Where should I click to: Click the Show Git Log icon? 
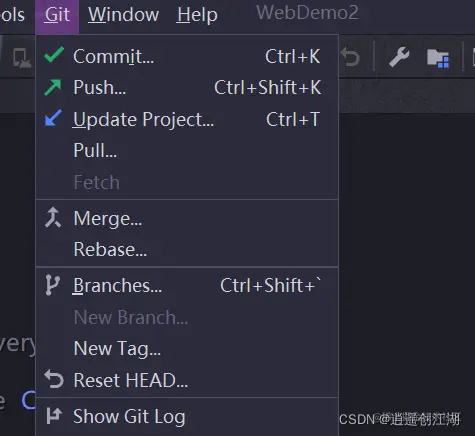(54, 416)
